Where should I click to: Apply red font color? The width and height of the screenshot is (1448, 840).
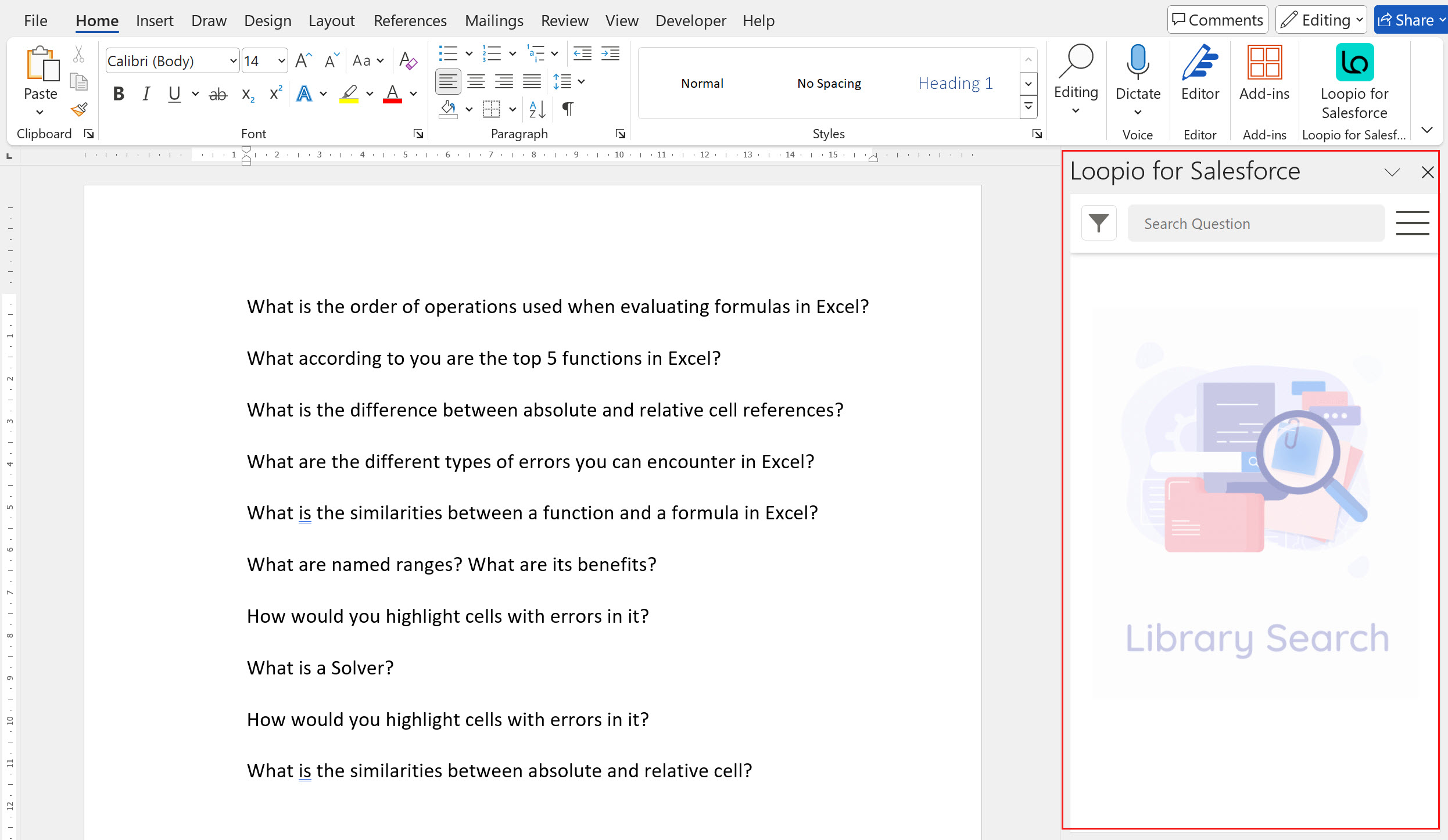393,94
